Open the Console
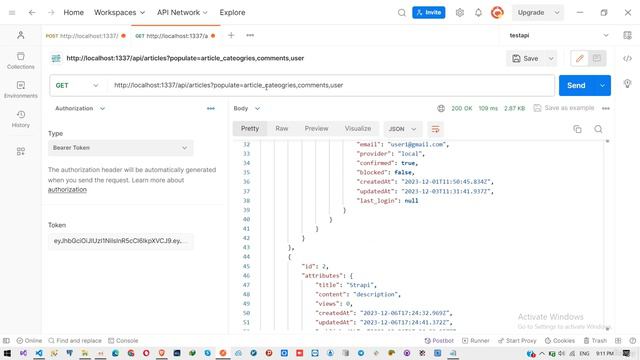Image resolution: width=640 pixels, height=360 pixels. 123,340
